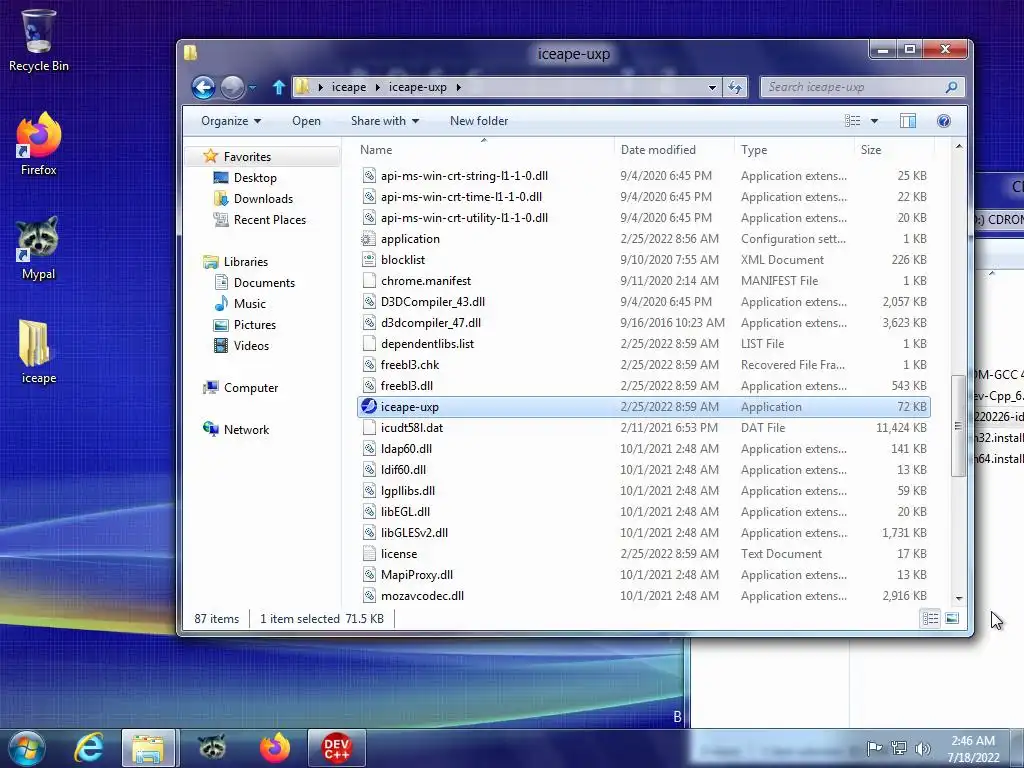Select the iceape-uxp application icon
Viewport: 1024px width, 768px height.
click(x=369, y=406)
